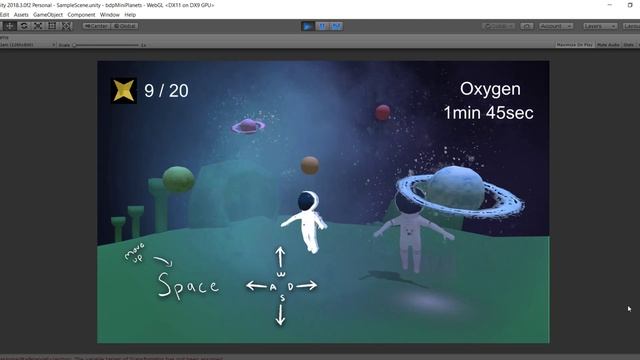Viewport: 640px width, 360px height.
Task: Click the small pink ringed planet
Action: tap(248, 126)
